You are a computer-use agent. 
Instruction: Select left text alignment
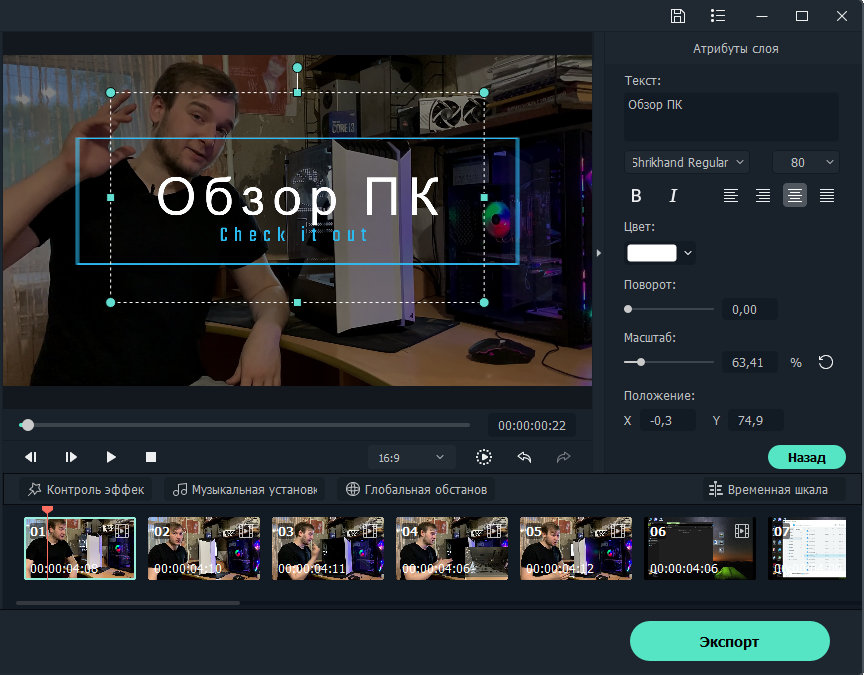point(731,195)
